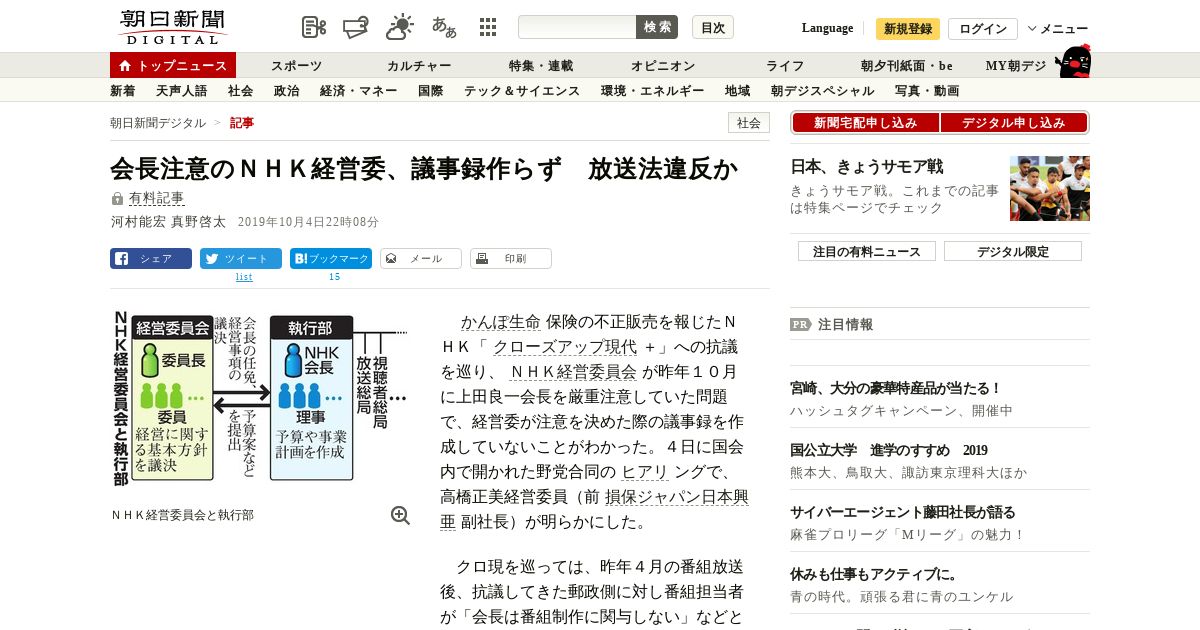Open the スポーツ tab
Viewport: 1200px width, 630px height.
296,66
